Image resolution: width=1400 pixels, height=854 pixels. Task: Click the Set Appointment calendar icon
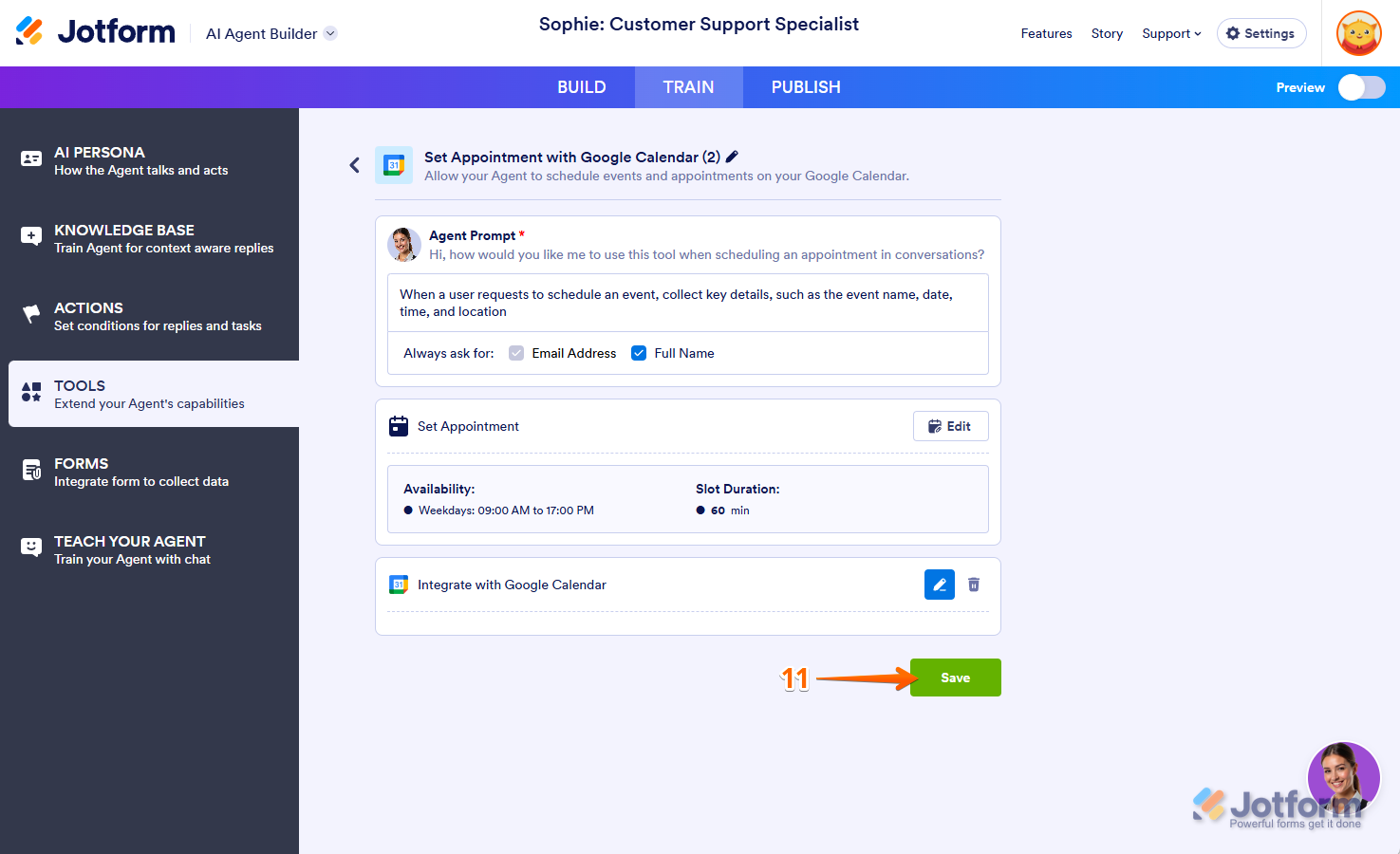point(399,426)
